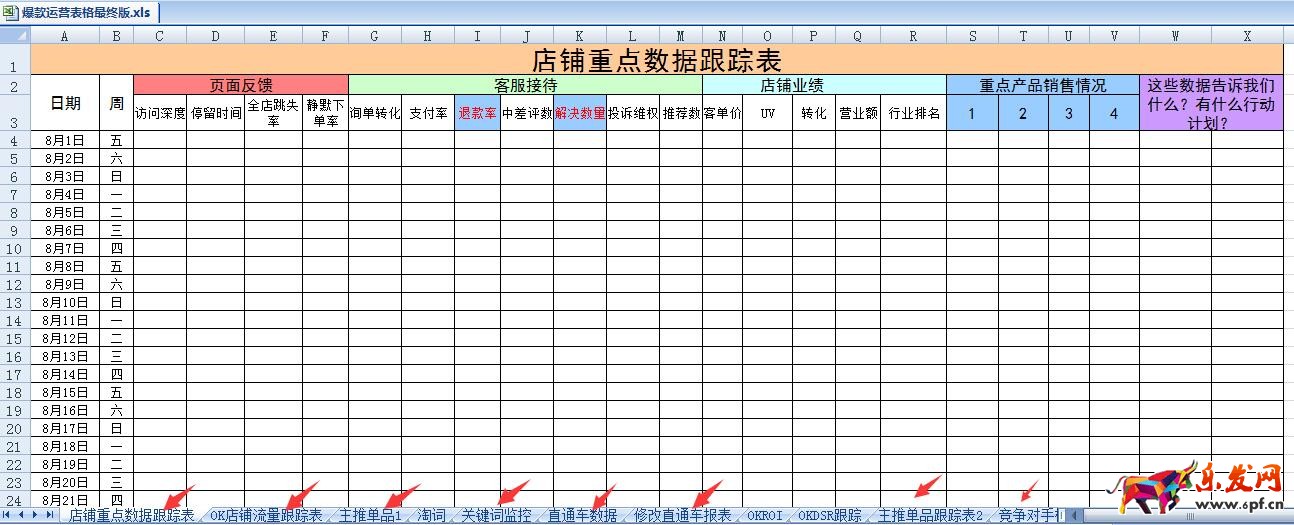Click the blue product cell labeled 2
Viewport: 1294px width, 525px height.
pyautogui.click(x=1023, y=113)
